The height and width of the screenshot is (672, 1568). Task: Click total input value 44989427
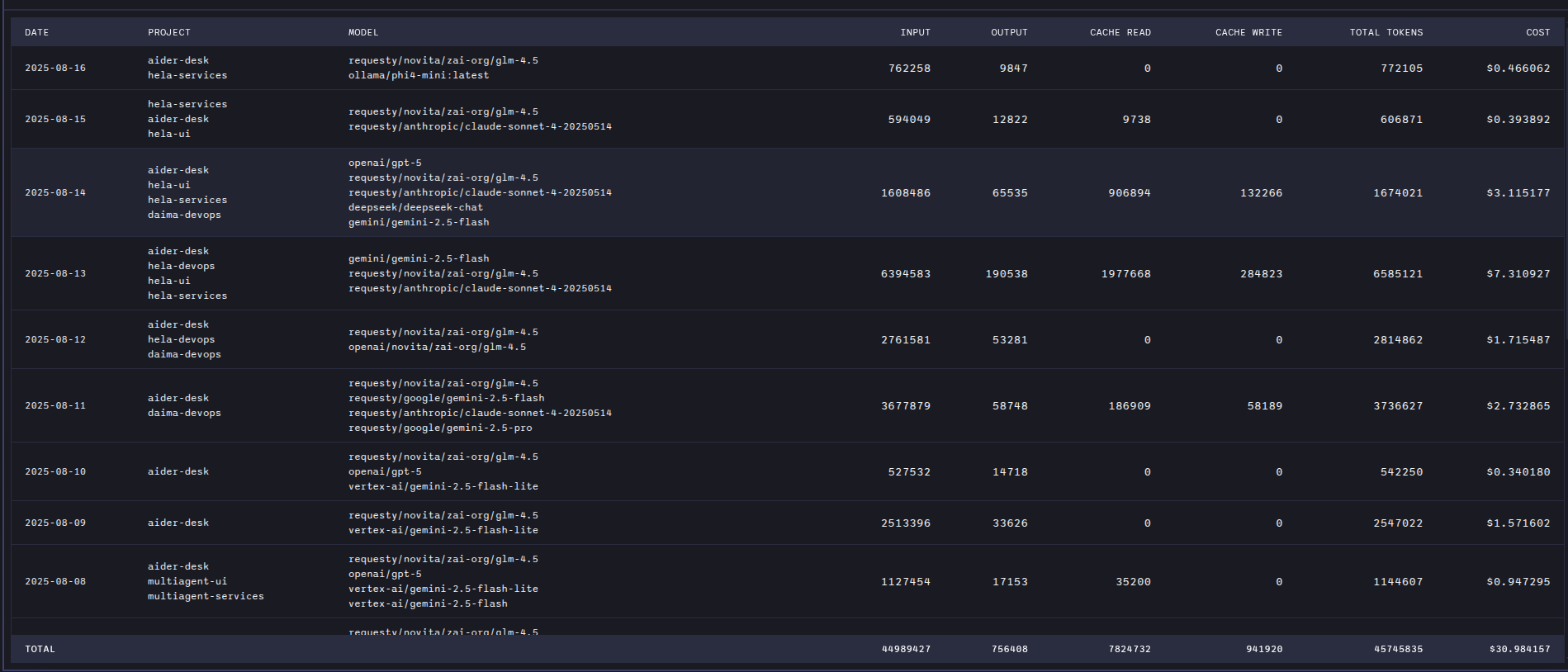[x=906, y=649]
